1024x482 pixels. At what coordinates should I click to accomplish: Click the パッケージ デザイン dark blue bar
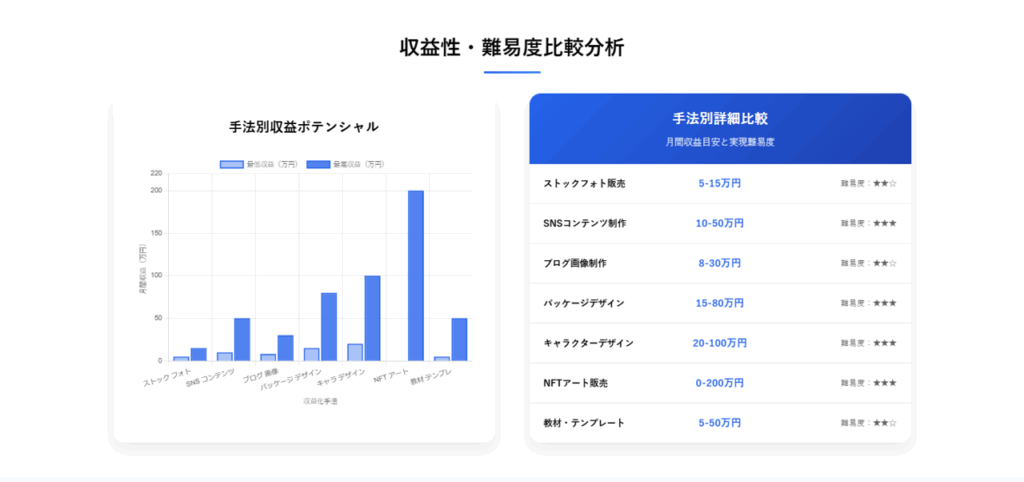pyautogui.click(x=329, y=327)
